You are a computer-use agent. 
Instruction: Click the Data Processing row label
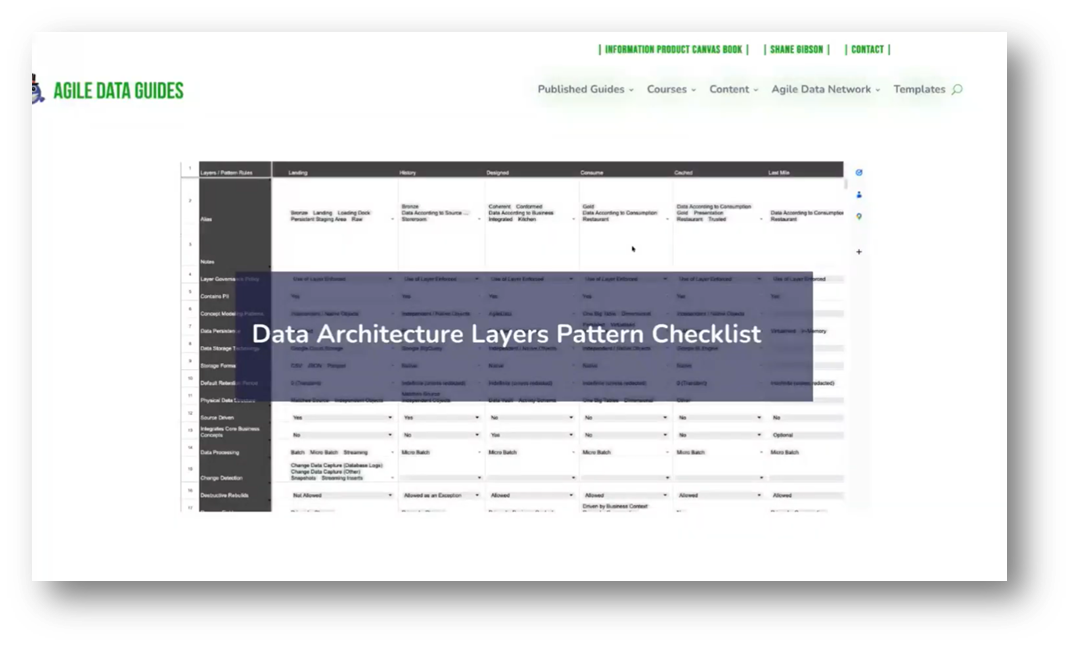click(x=219, y=452)
